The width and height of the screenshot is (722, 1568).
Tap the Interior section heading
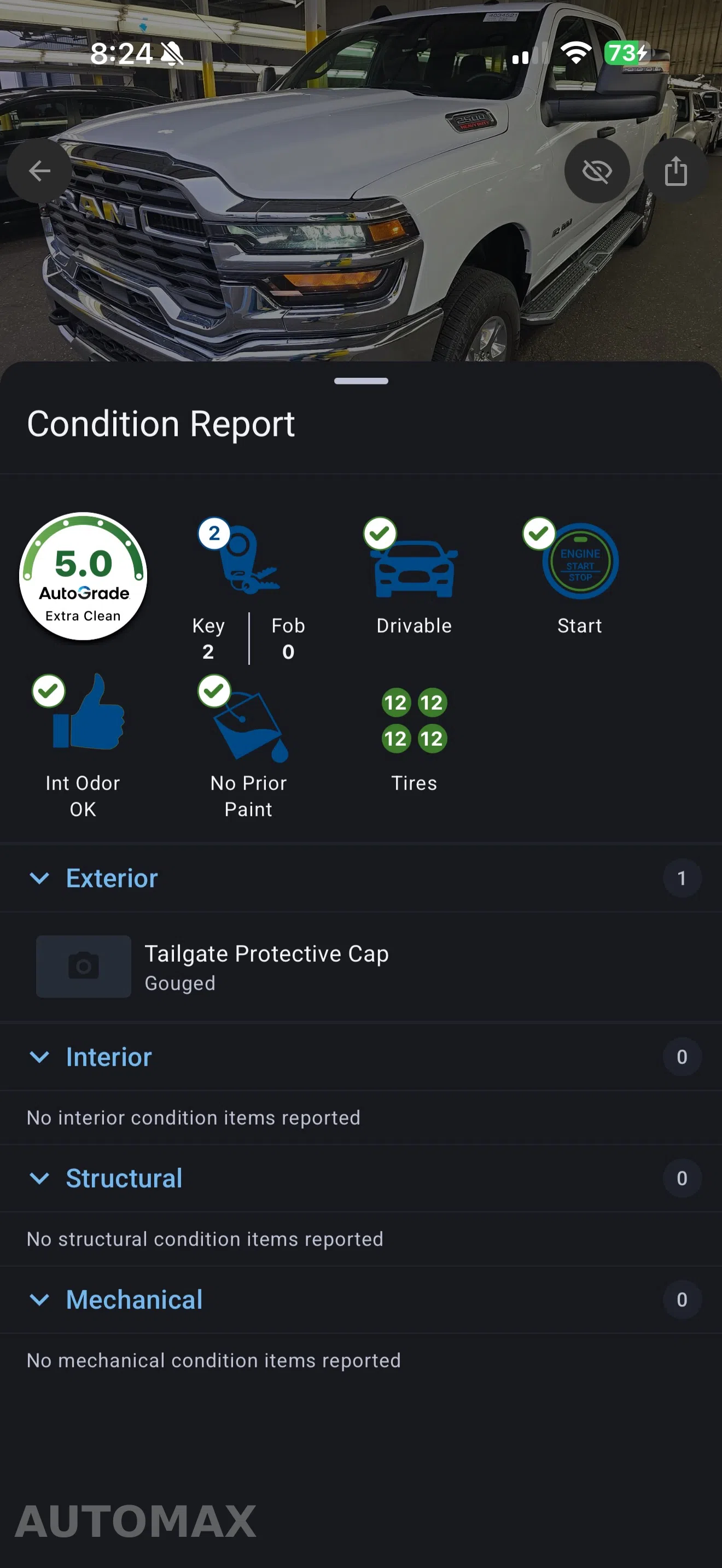click(109, 1057)
